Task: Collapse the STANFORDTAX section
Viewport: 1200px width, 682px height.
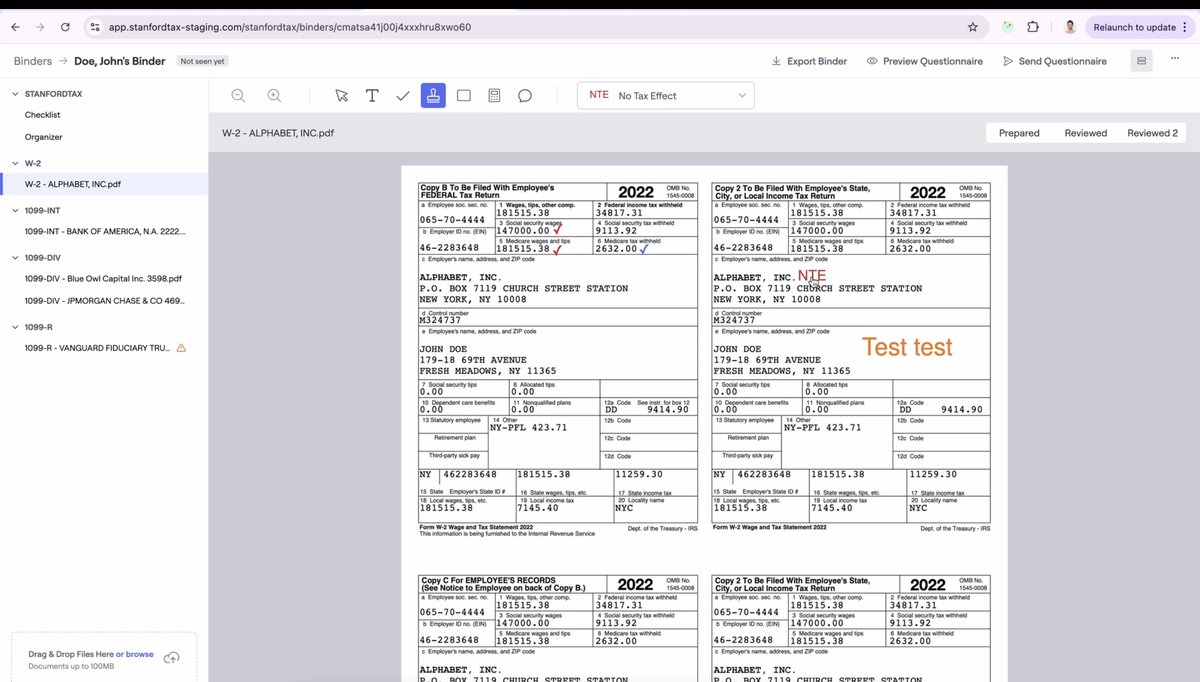Action: click(15, 94)
